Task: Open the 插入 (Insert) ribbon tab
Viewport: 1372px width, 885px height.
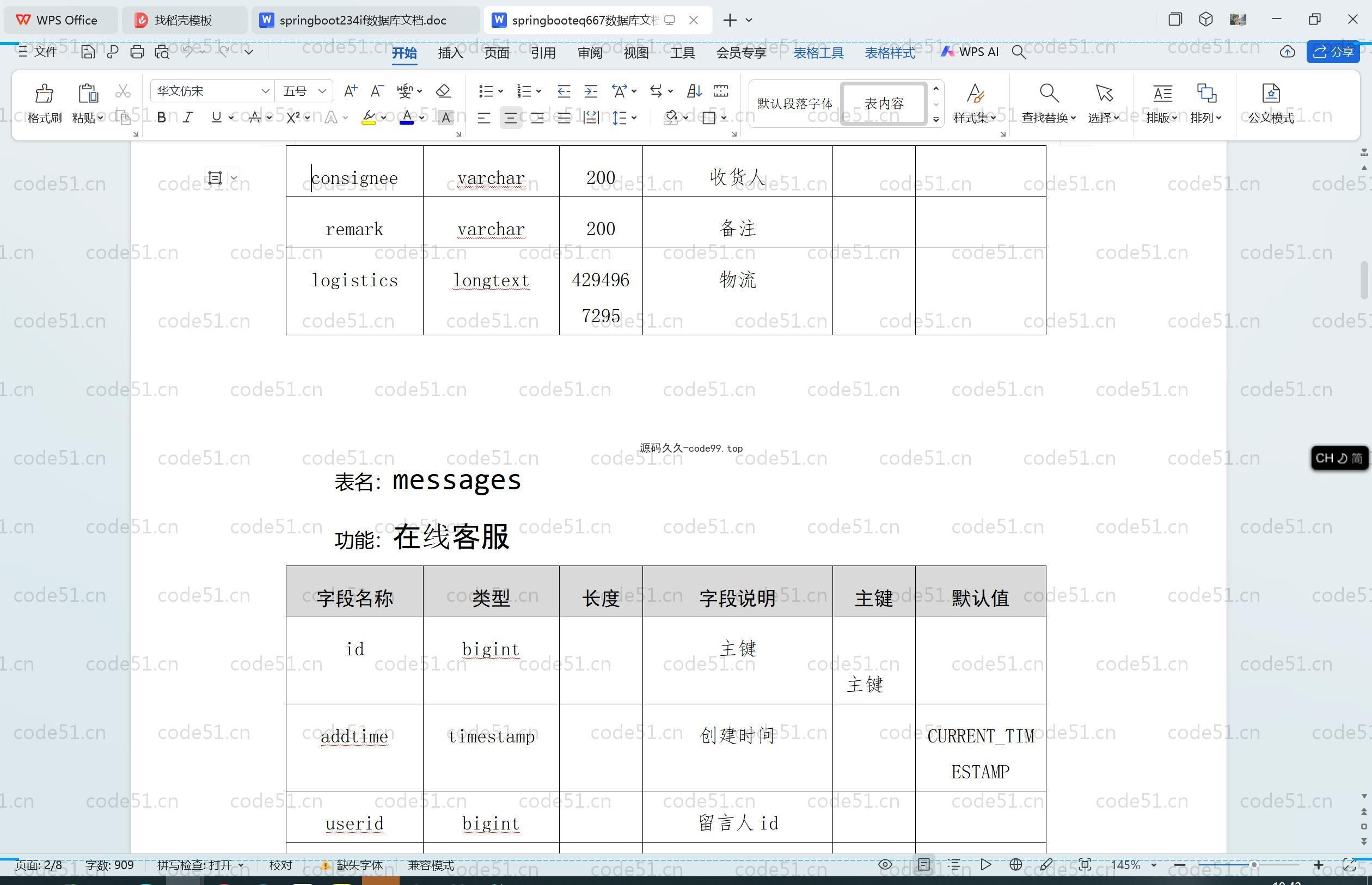Action: (x=450, y=53)
